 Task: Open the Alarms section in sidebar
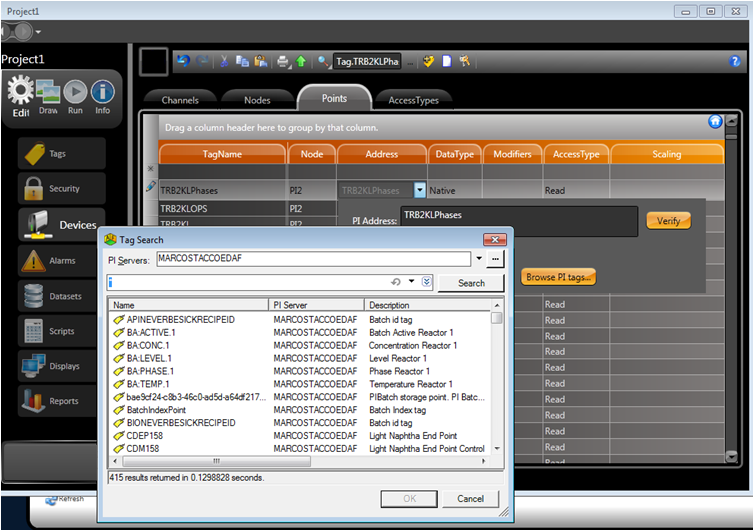tap(62, 261)
